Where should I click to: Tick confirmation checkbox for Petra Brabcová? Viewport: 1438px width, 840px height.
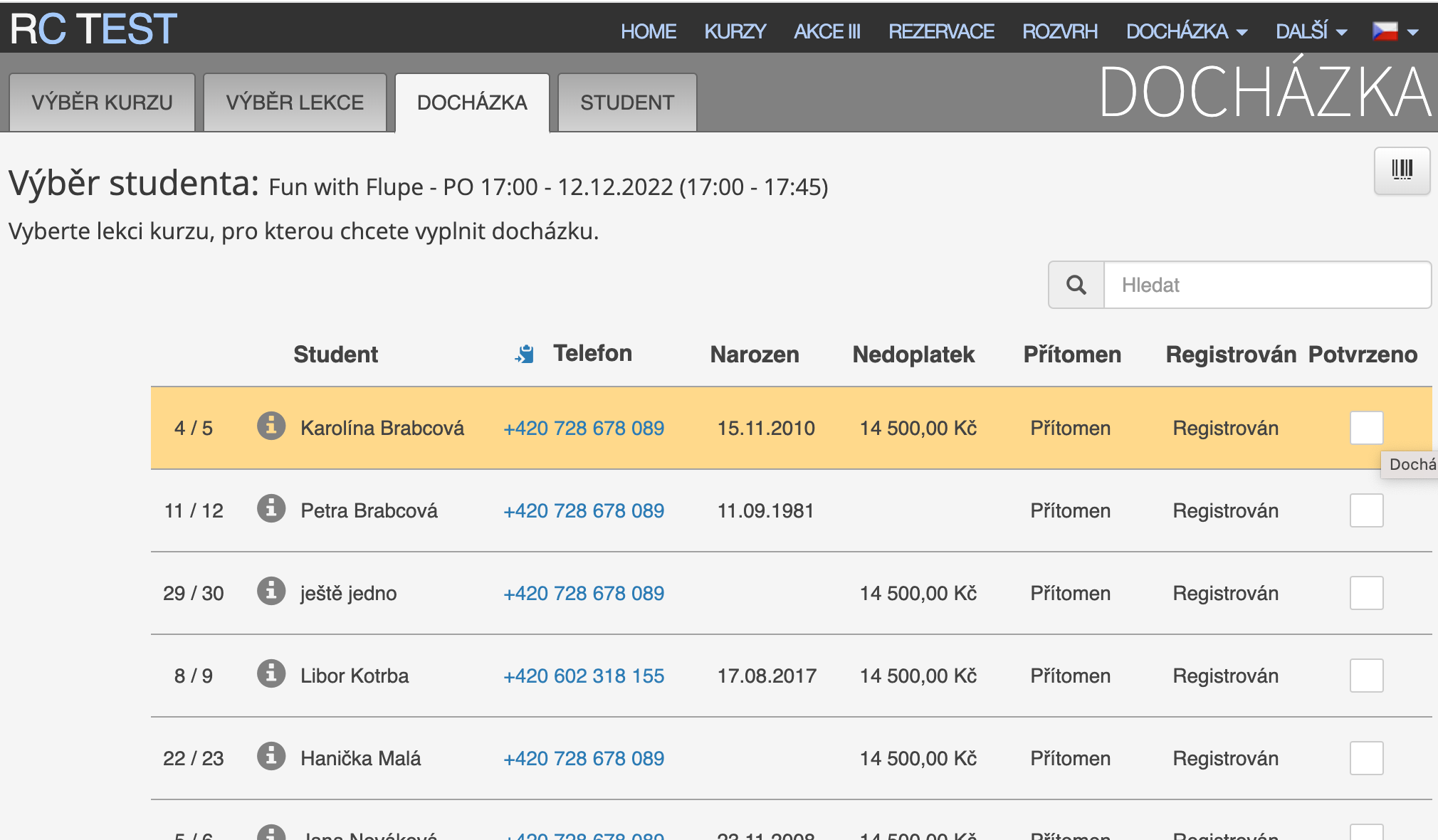pos(1366,510)
